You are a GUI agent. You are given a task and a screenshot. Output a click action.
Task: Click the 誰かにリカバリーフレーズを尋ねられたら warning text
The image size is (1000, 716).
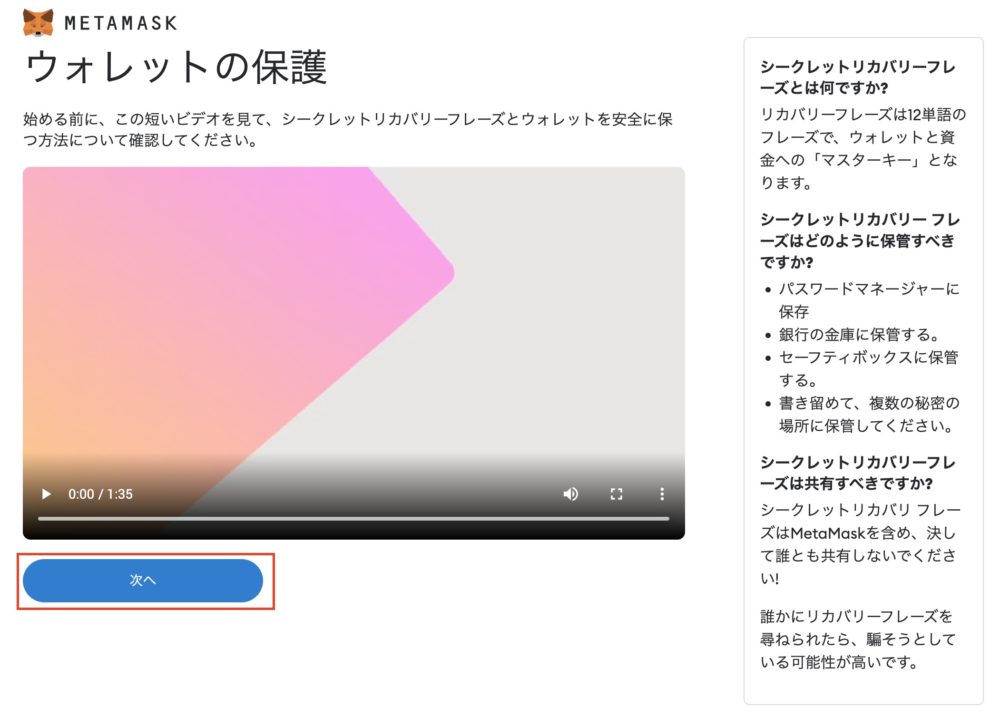(858, 639)
